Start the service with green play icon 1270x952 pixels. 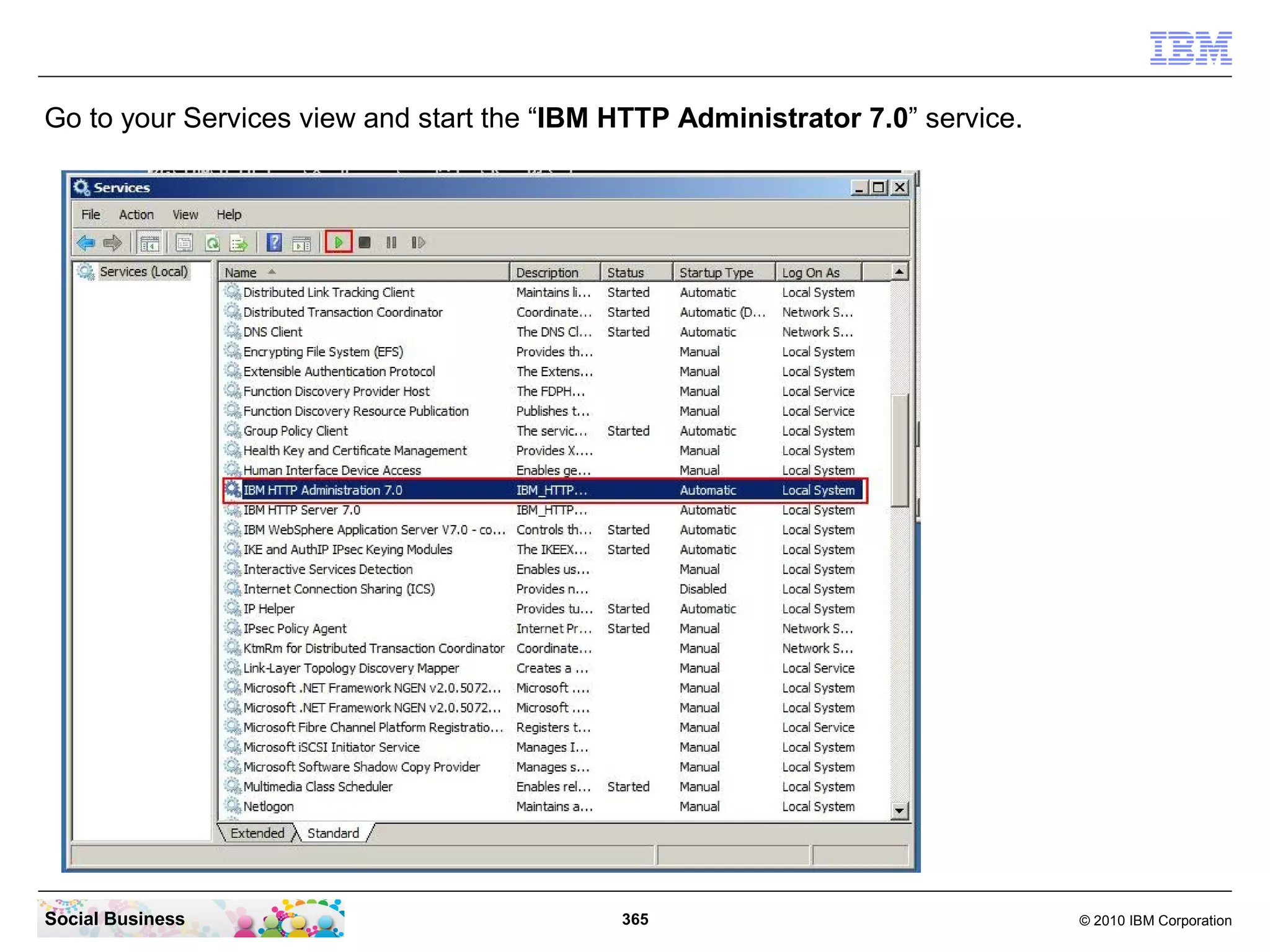339,242
